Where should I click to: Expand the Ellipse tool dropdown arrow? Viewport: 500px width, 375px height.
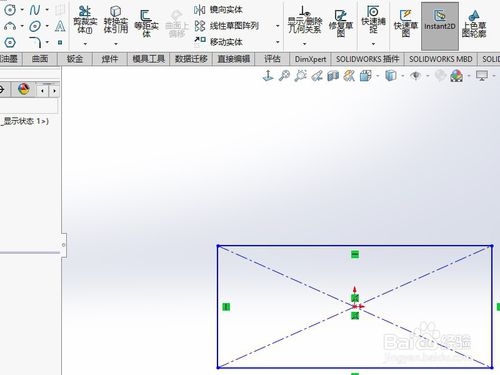coord(47,26)
